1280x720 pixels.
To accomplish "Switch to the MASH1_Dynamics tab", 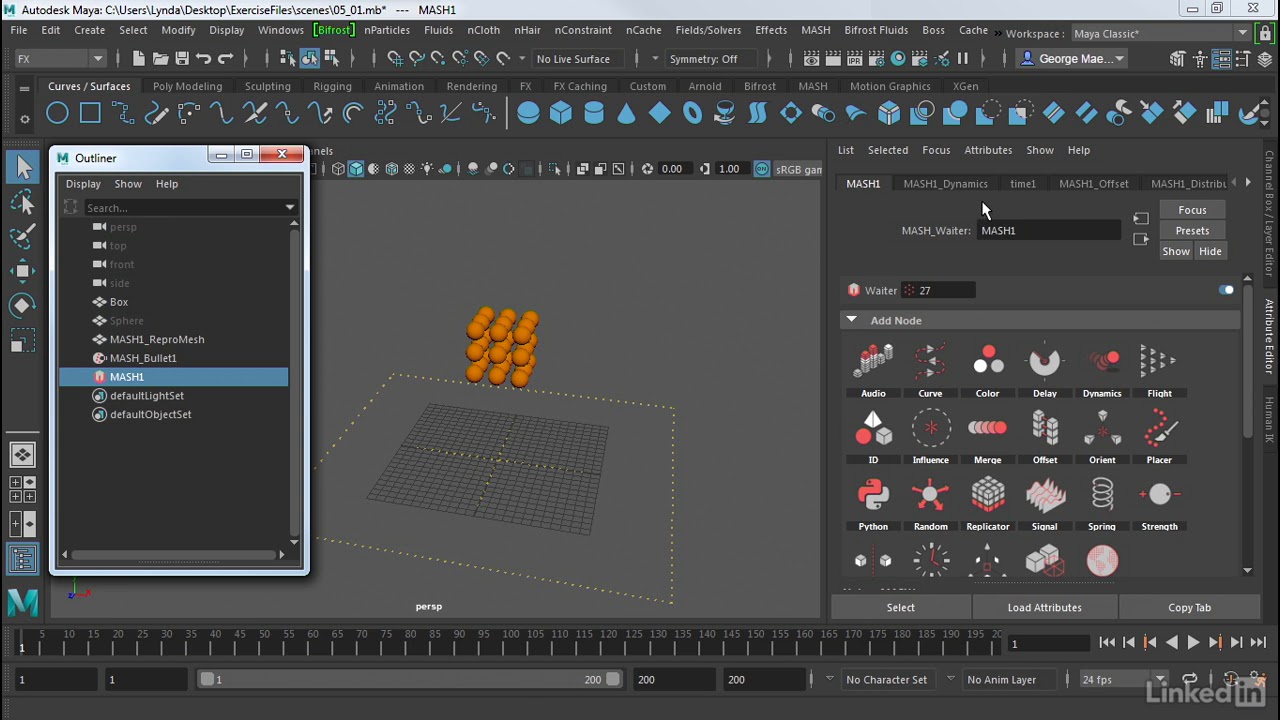I will point(945,184).
